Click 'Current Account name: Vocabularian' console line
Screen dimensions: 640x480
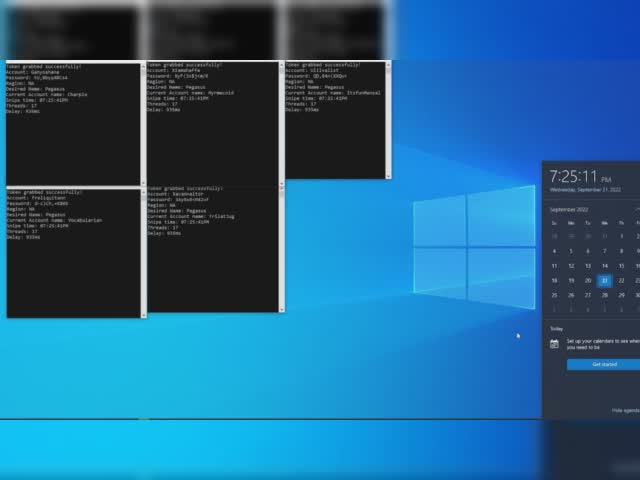55,220
